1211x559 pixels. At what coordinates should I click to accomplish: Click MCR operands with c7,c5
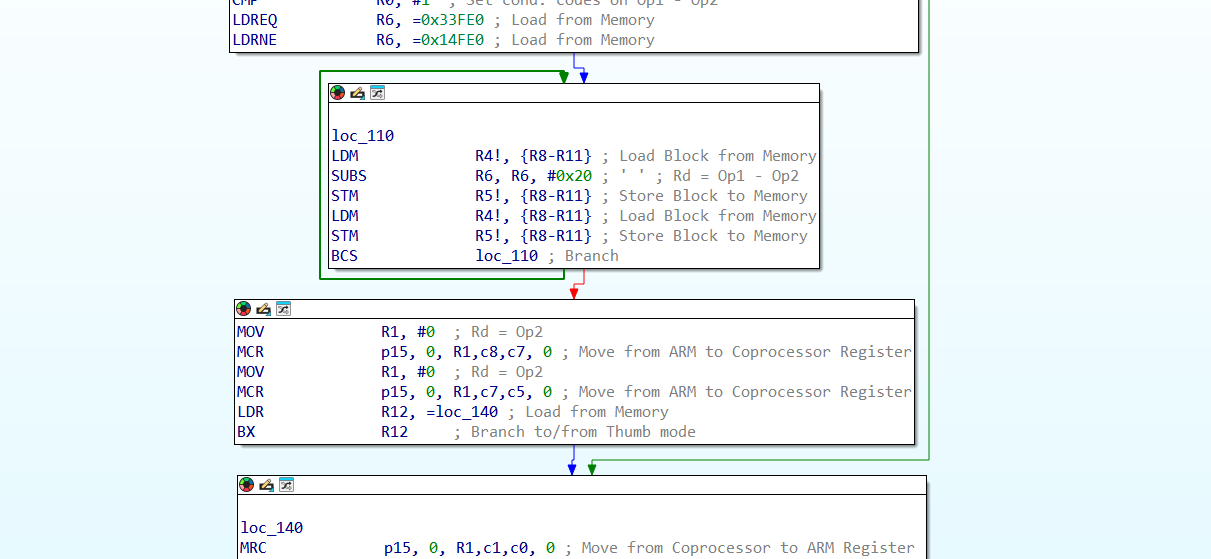tap(467, 392)
